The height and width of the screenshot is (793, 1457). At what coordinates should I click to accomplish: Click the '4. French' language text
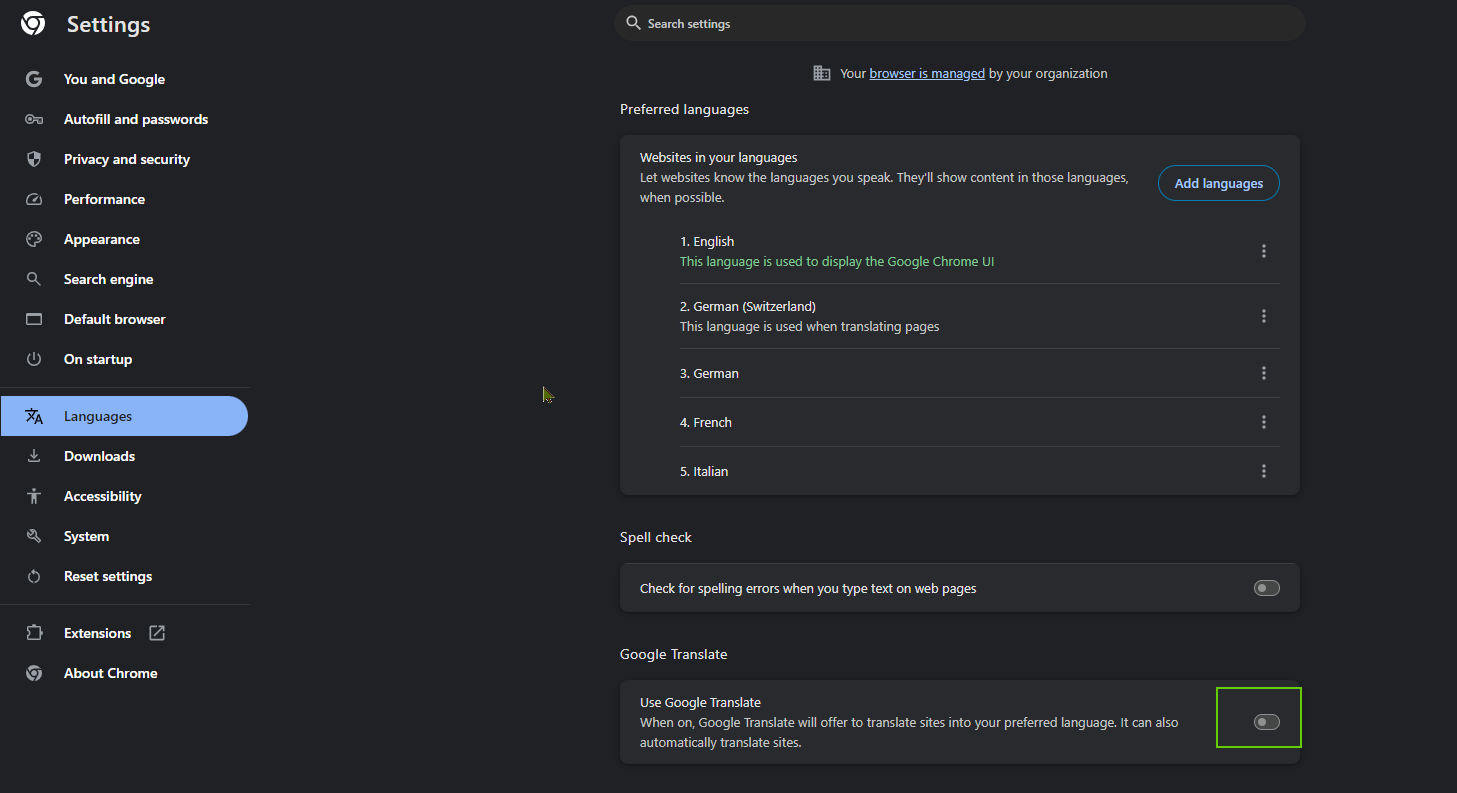pos(706,422)
